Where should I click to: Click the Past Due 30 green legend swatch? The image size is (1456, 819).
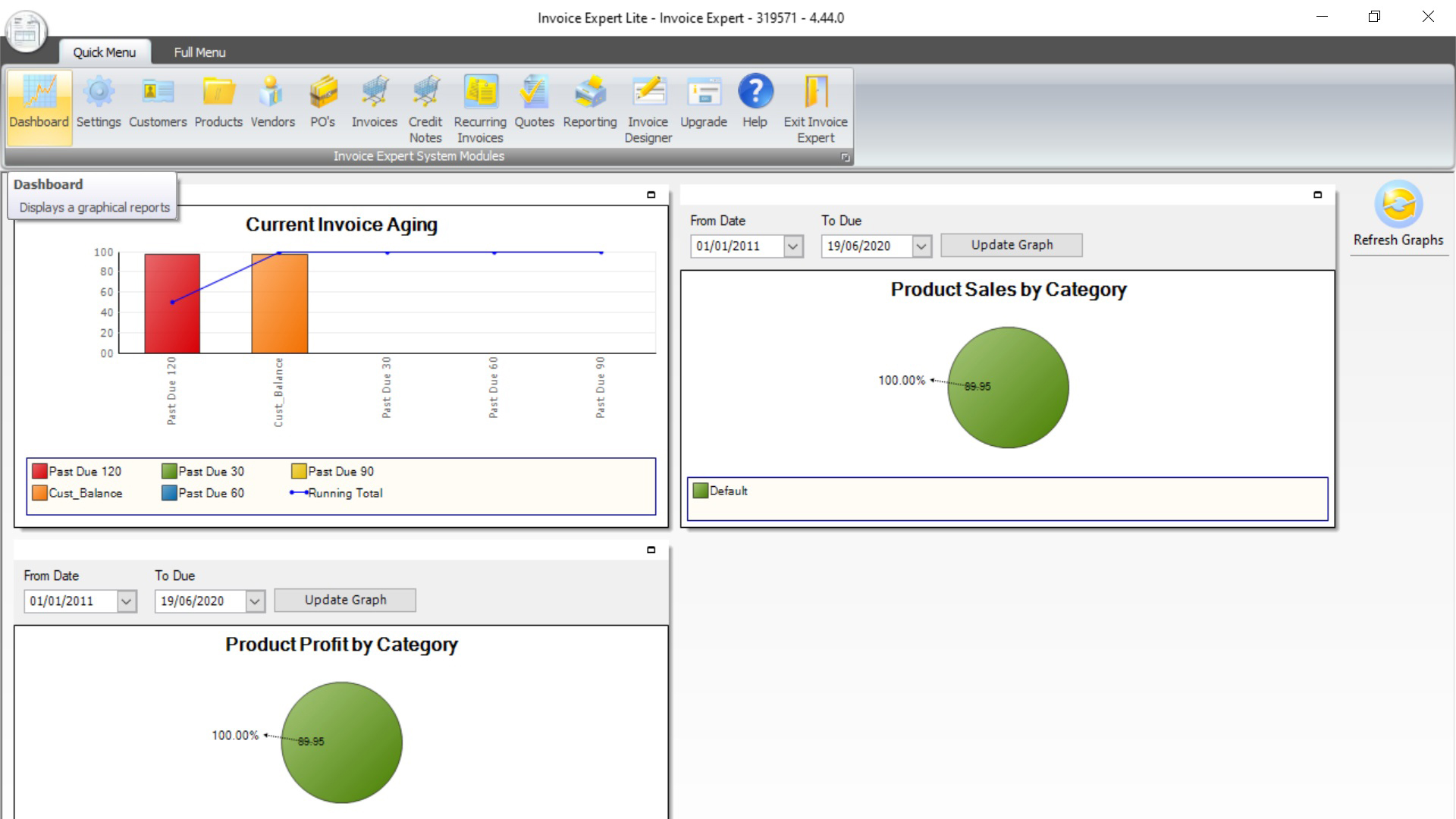169,472
